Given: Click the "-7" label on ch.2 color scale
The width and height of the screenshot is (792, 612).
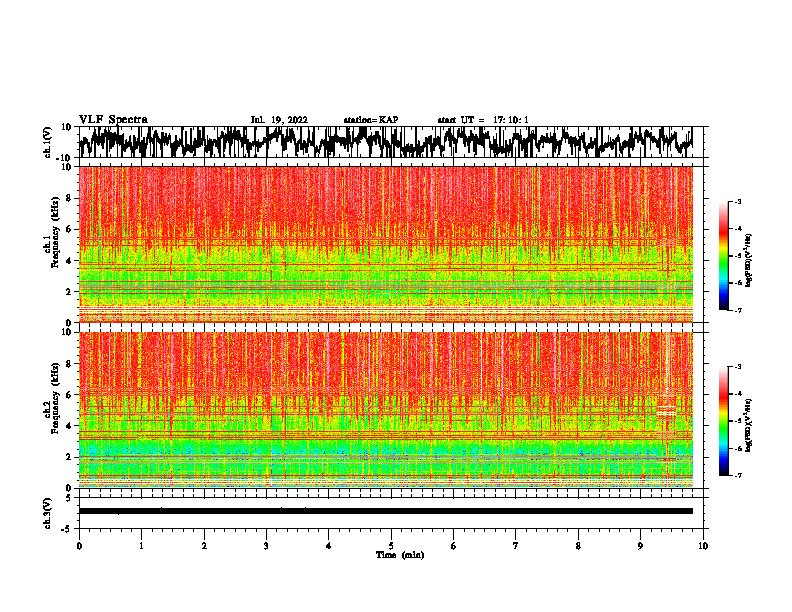Looking at the screenshot, I should tap(738, 475).
